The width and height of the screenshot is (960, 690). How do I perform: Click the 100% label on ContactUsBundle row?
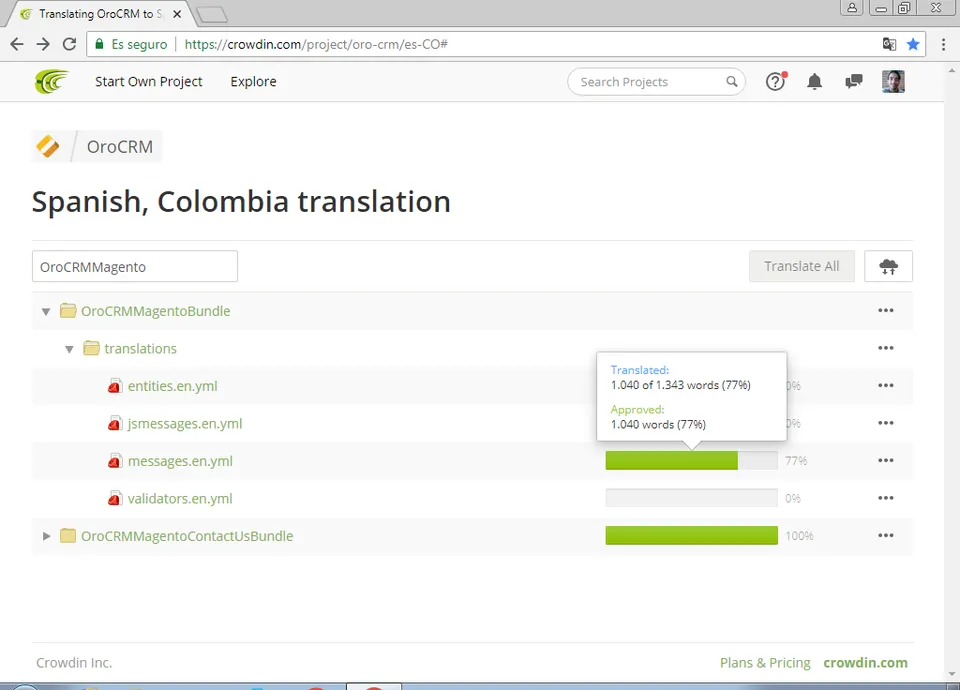pos(799,536)
